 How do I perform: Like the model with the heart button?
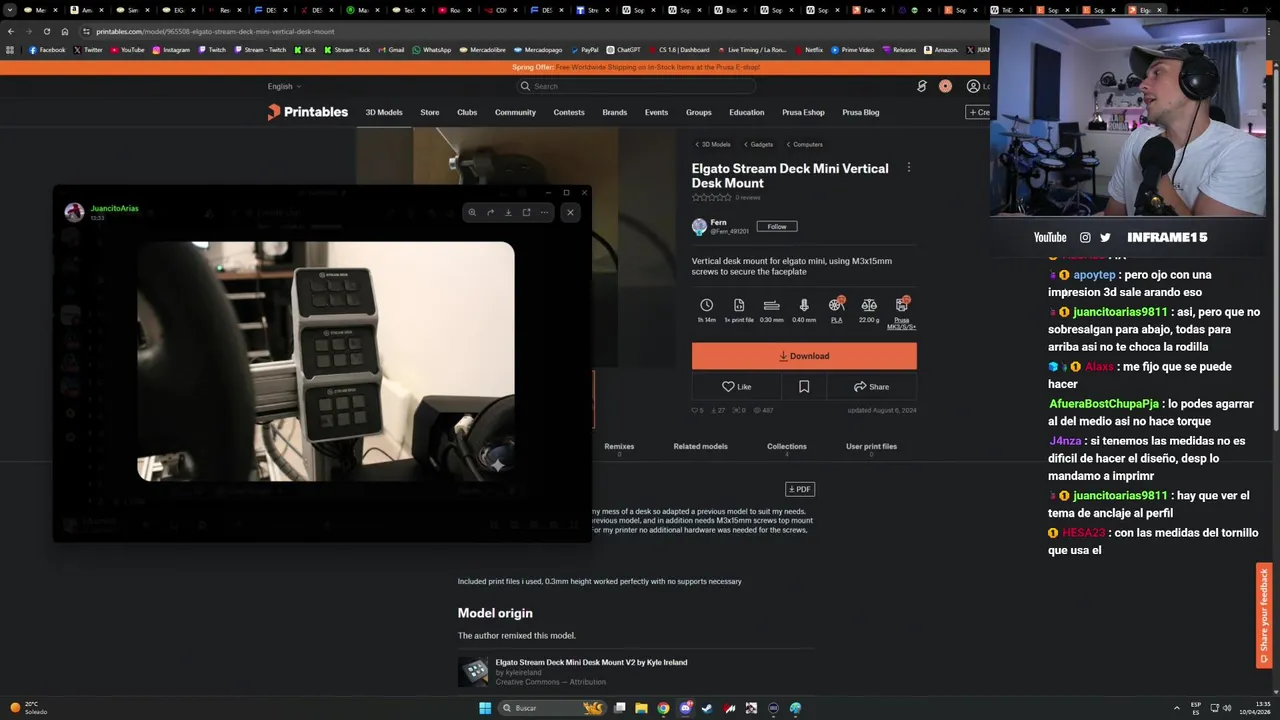(x=736, y=387)
